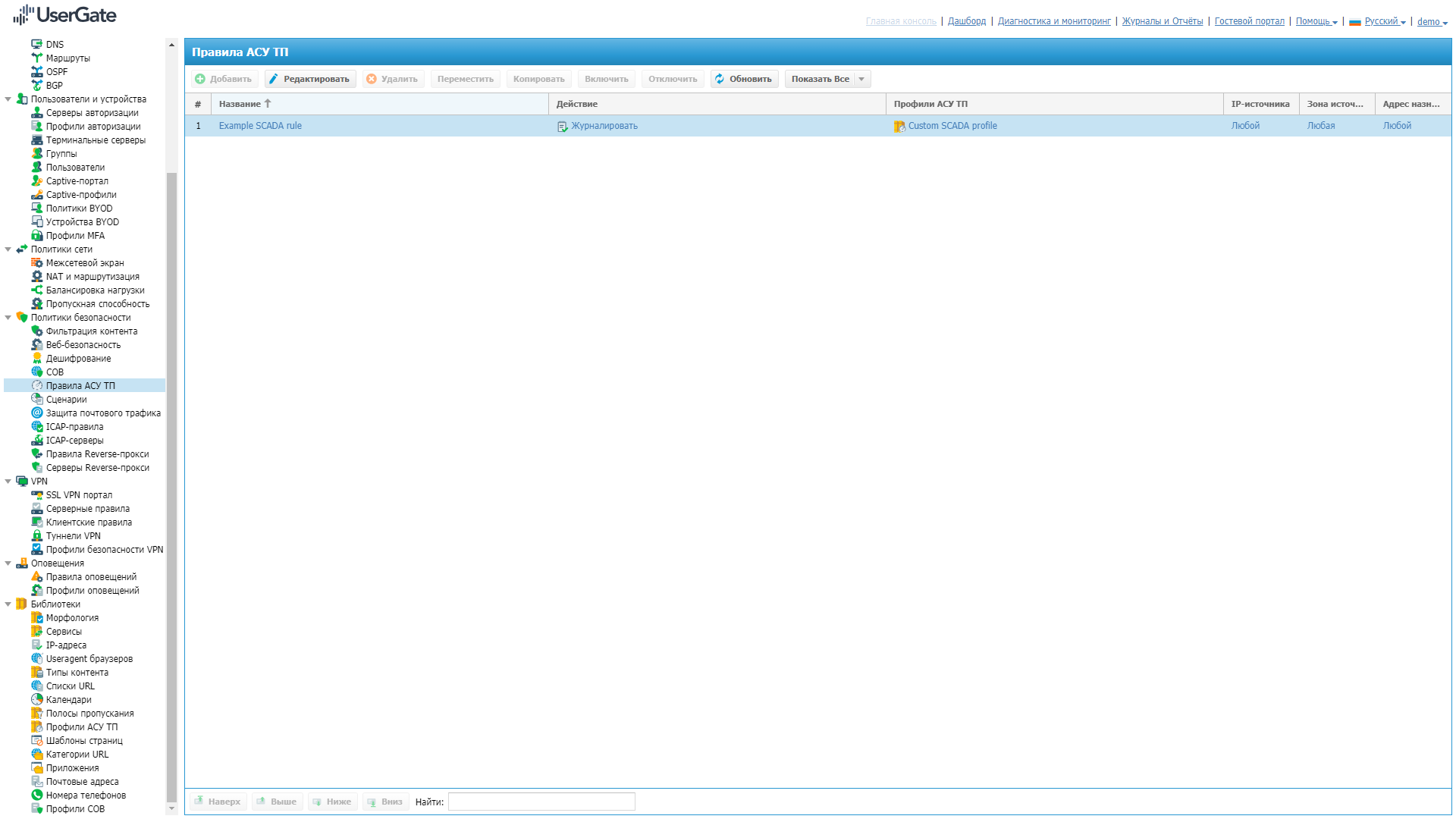Click the Туннели VPN lock icon

pos(36,536)
